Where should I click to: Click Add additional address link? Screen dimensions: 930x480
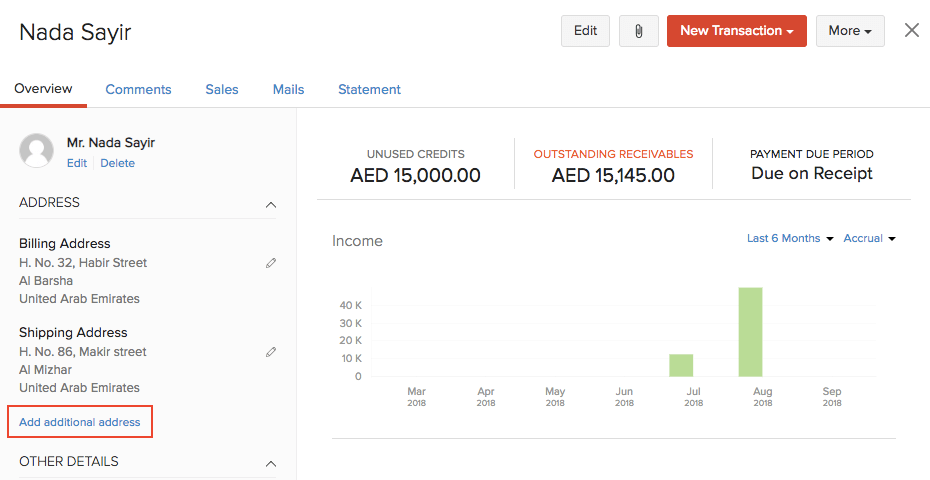(x=80, y=422)
